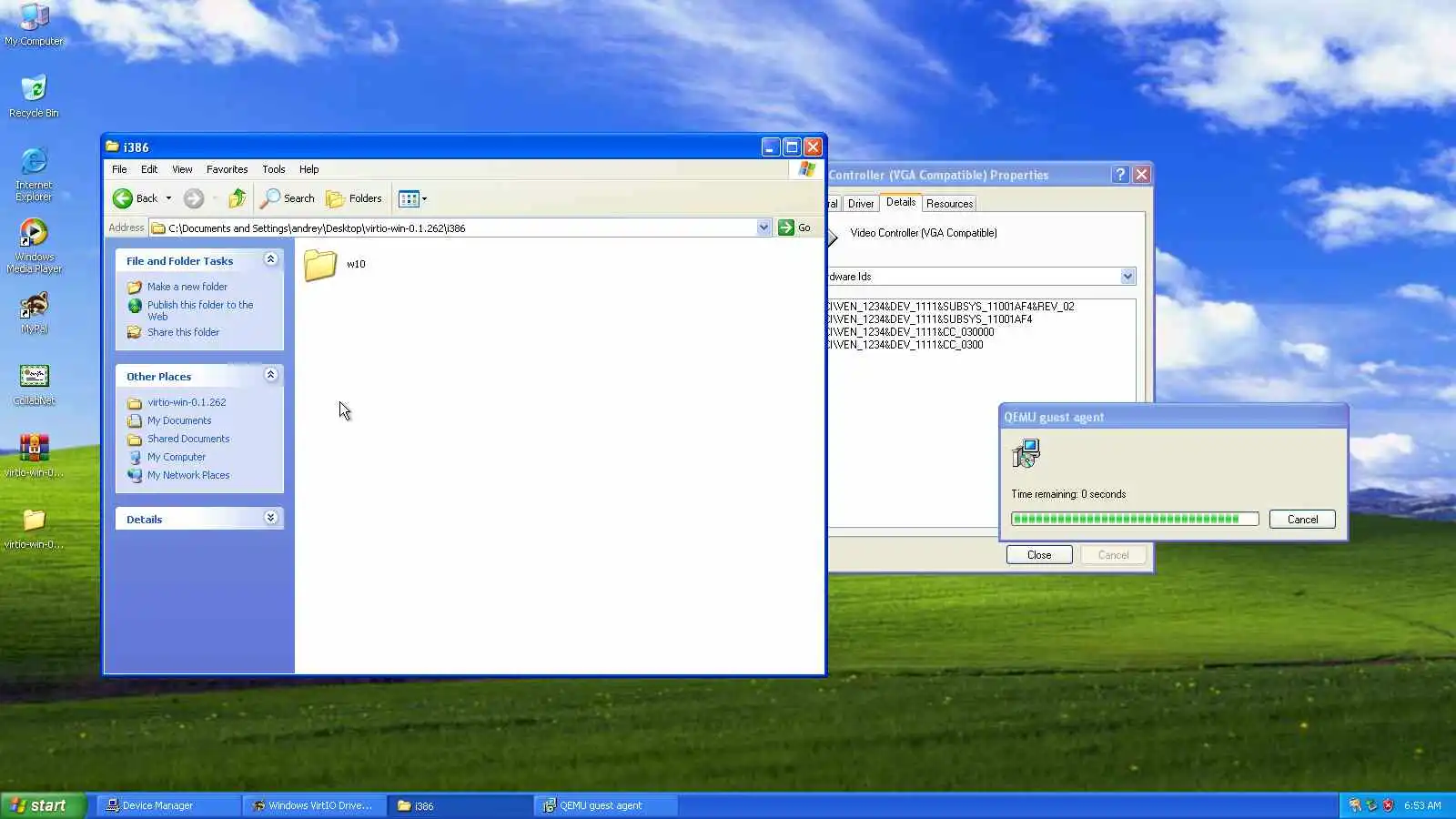This screenshot has width=1456, height=819.
Task: Click the Help question mark in Properties
Action: coord(1120,175)
